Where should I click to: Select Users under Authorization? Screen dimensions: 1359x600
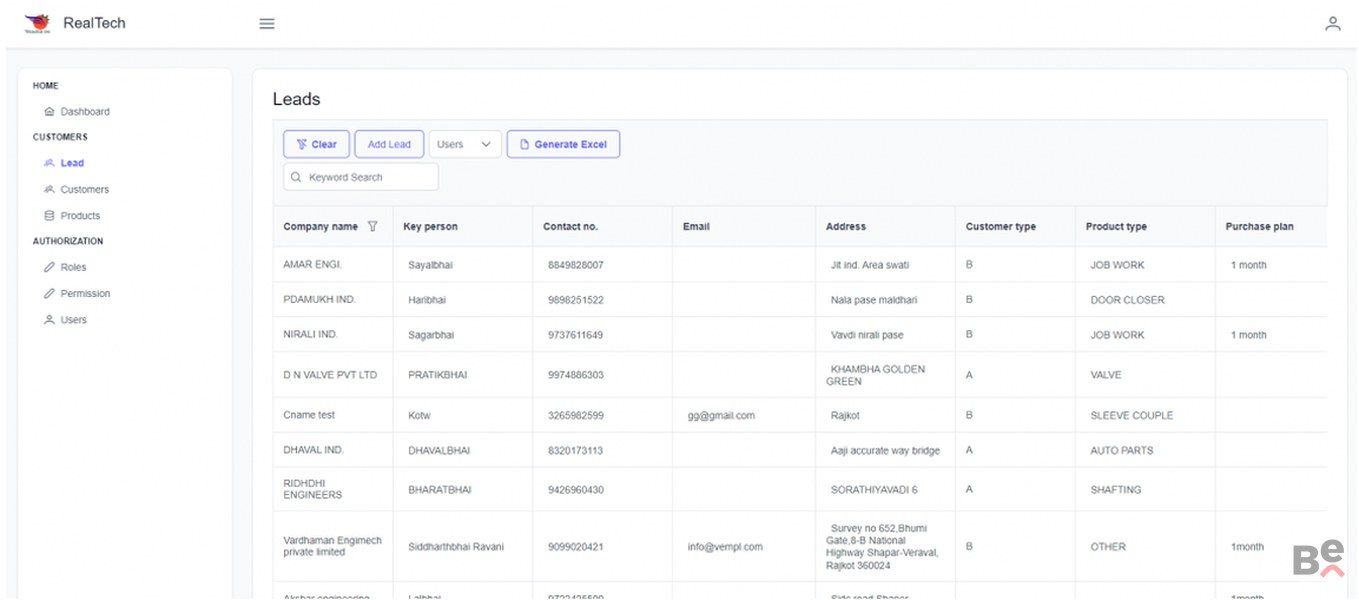[73, 320]
